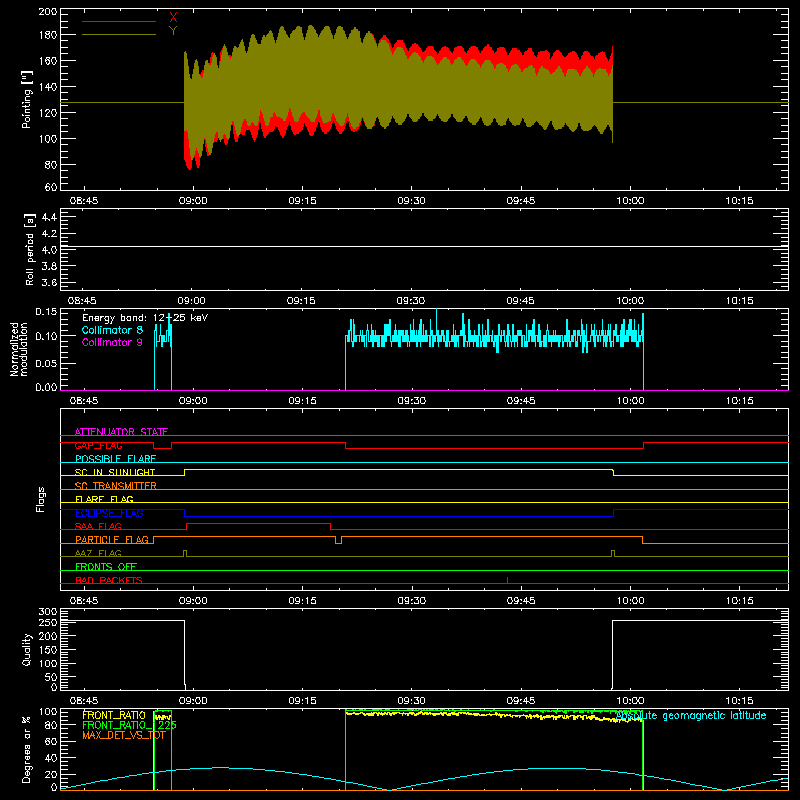
Task: Click the PARTICLE_FLAG label
Action: (112, 539)
